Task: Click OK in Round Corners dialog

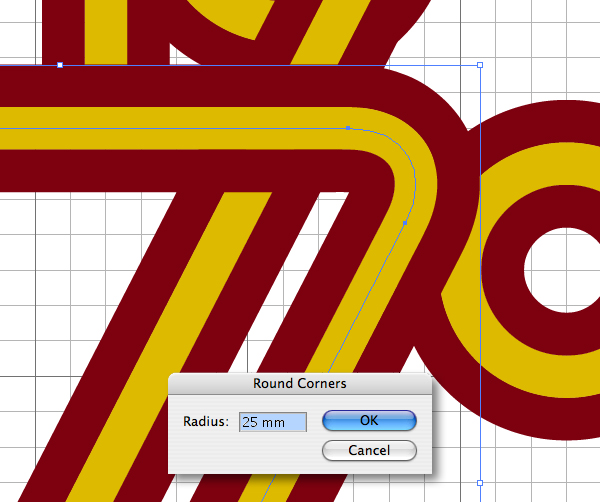Action: (369, 421)
